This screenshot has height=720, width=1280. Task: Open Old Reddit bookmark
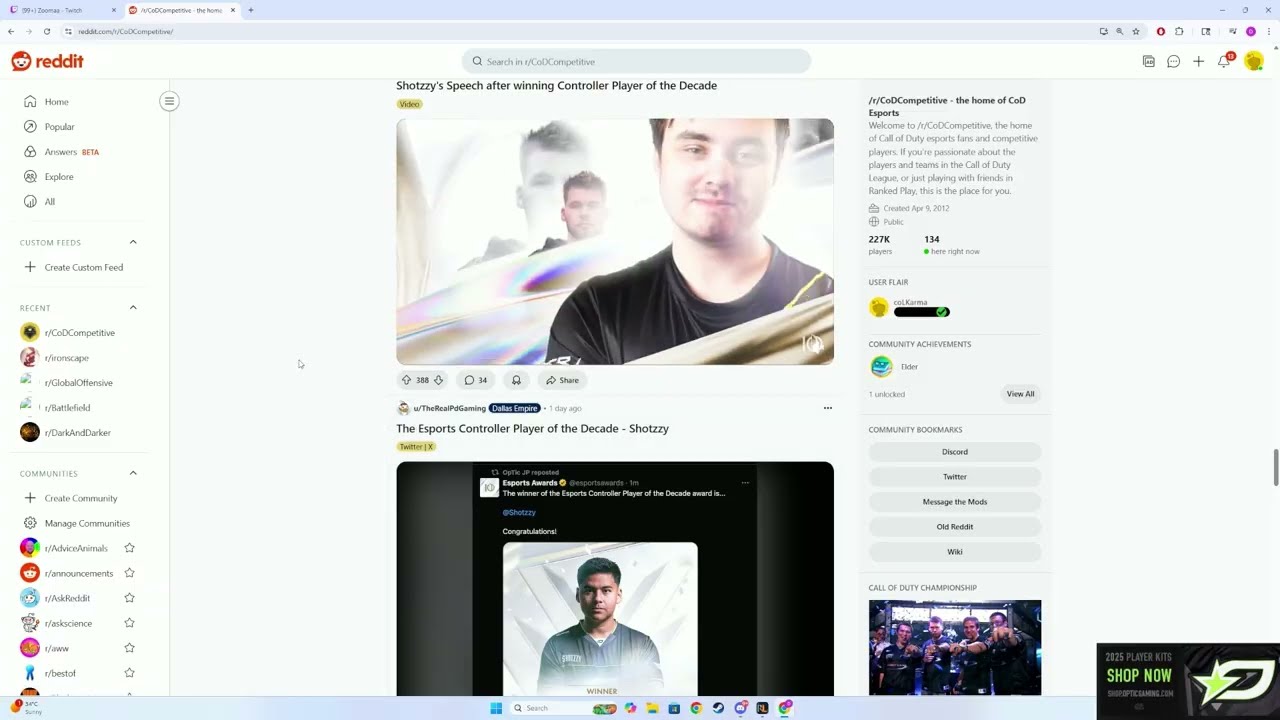(955, 527)
